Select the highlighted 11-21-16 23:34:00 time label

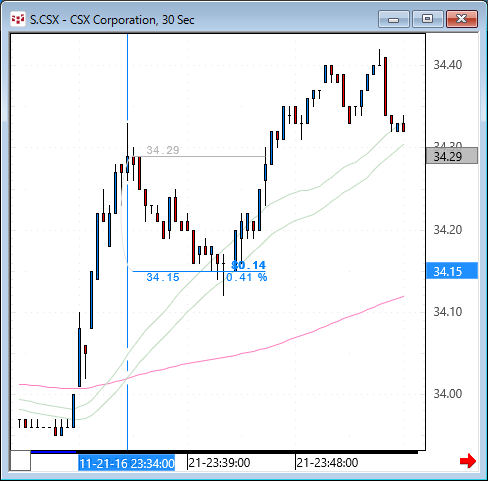click(127, 463)
